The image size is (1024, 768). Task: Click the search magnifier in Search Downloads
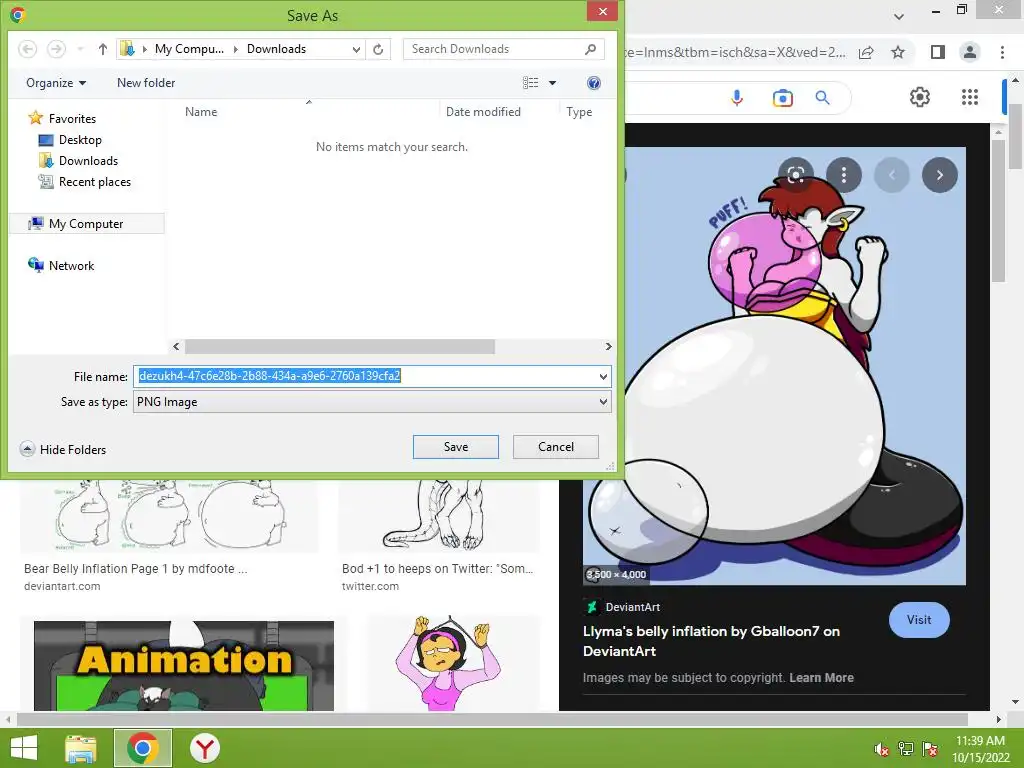click(590, 49)
